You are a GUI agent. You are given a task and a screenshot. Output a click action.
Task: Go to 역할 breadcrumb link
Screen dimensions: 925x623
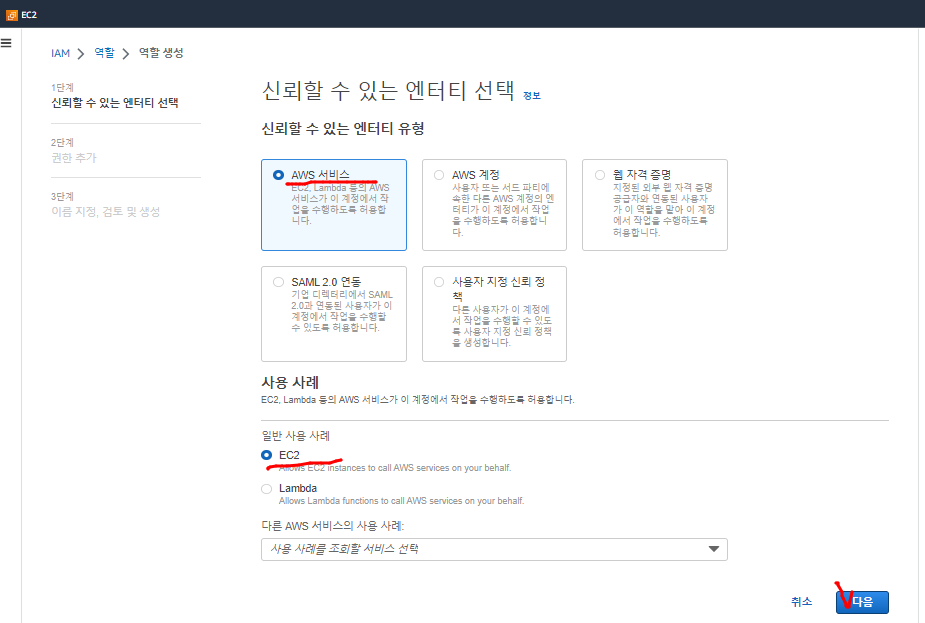[x=104, y=53]
